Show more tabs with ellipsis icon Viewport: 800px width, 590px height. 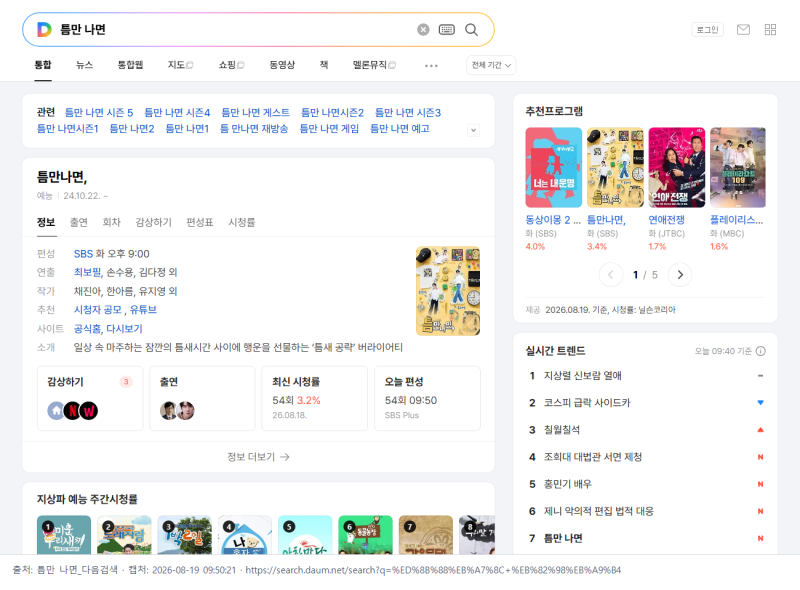pos(431,66)
